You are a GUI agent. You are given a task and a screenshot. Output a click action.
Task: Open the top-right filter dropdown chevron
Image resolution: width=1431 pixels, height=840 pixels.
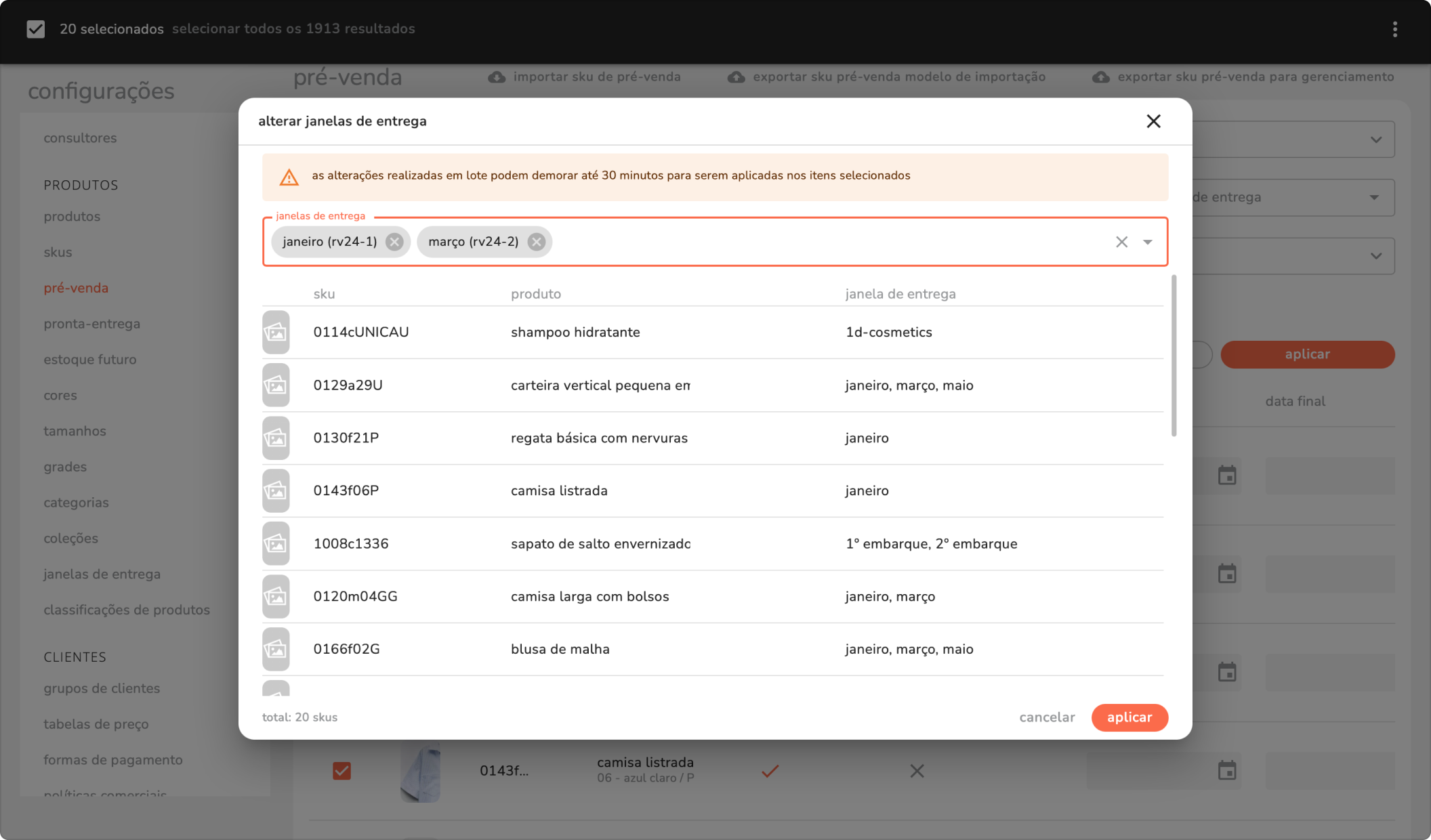pyautogui.click(x=1375, y=140)
